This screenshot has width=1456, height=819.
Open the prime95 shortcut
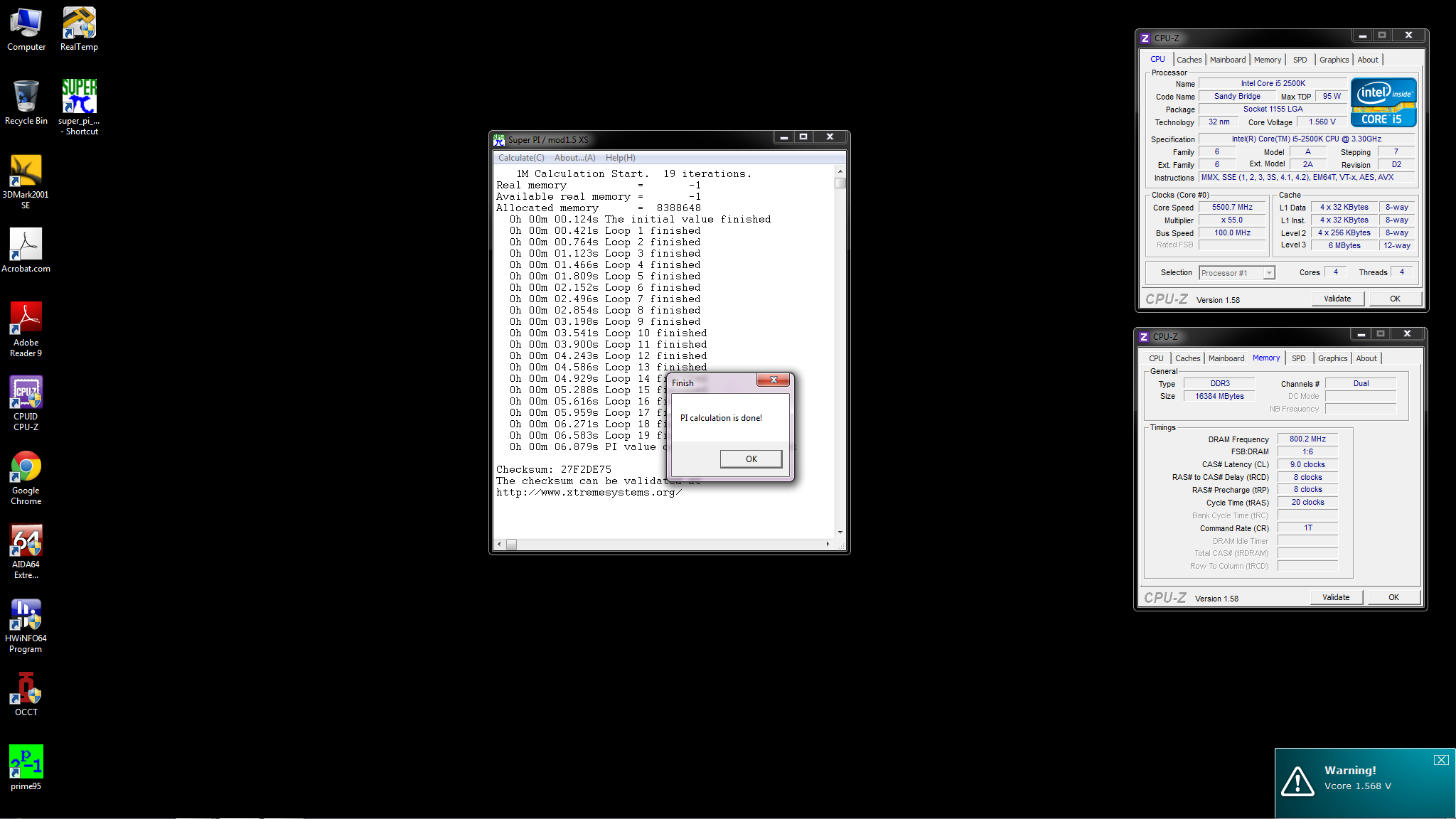26,768
